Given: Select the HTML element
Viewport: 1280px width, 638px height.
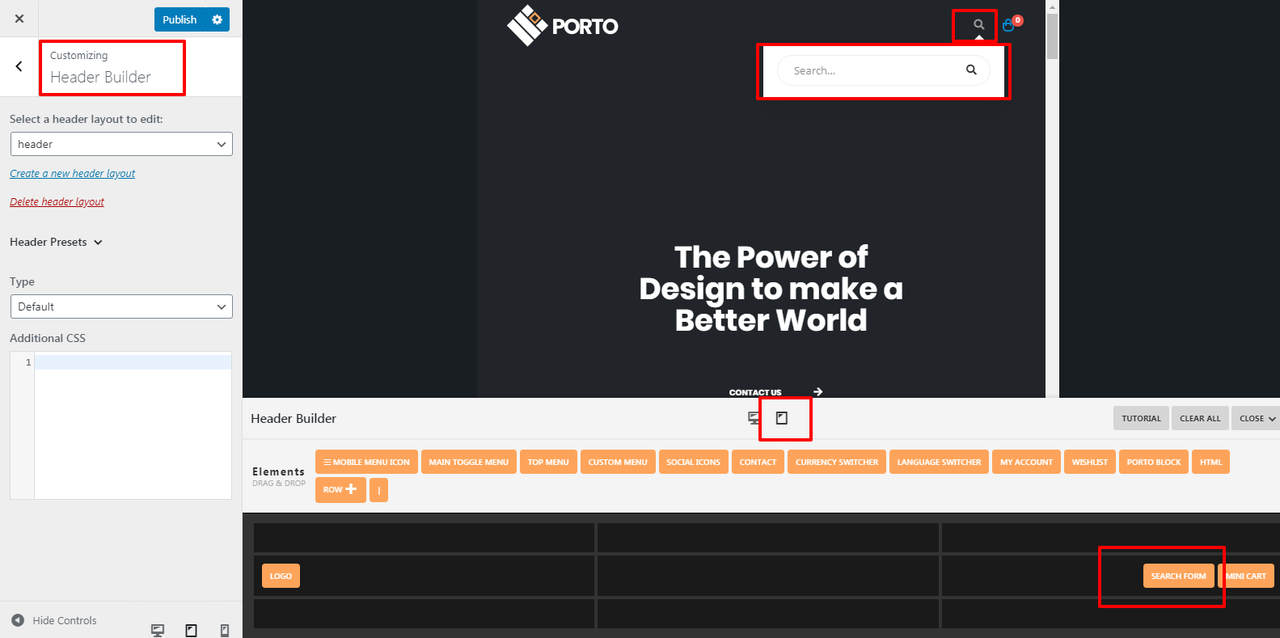Looking at the screenshot, I should pyautogui.click(x=1211, y=462).
